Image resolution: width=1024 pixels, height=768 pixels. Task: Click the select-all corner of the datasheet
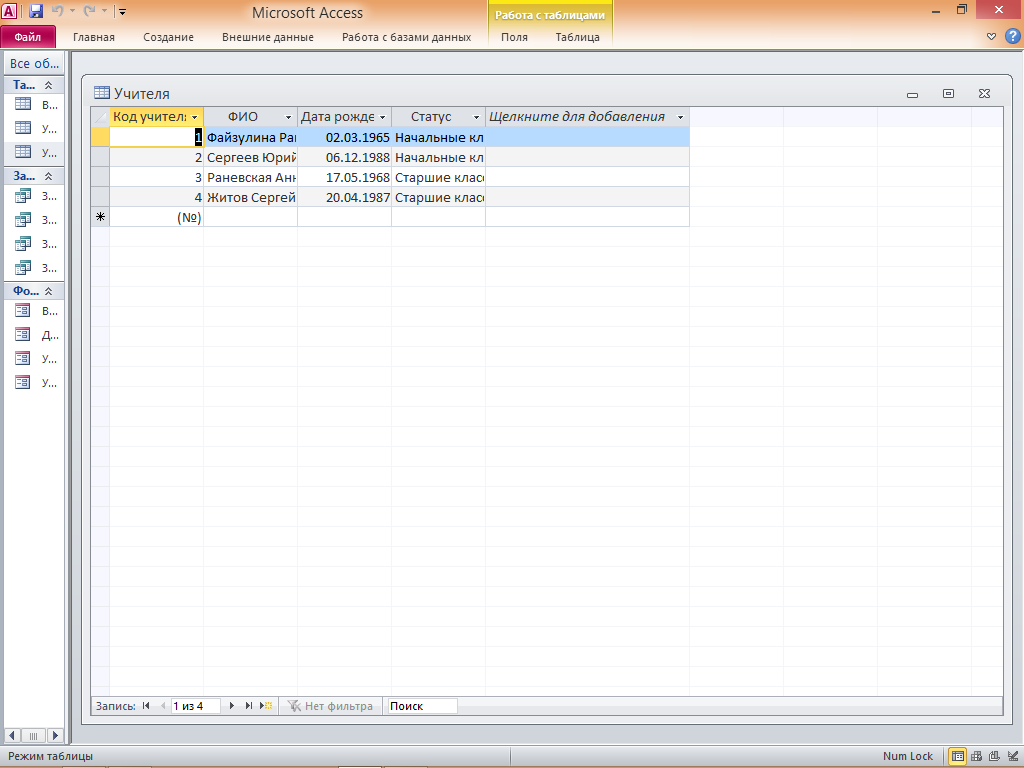pyautogui.click(x=100, y=117)
